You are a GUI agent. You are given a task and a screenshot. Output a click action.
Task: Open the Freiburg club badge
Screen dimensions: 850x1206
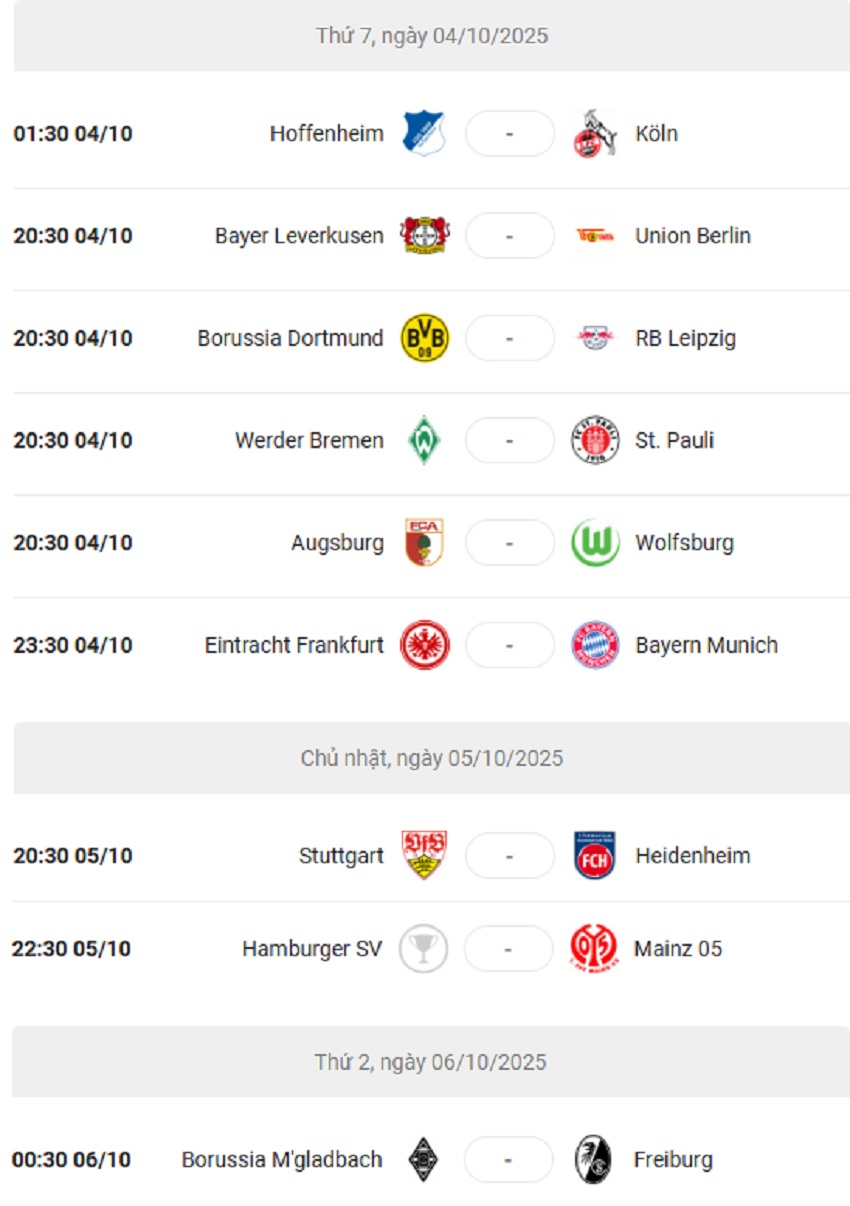click(595, 1159)
